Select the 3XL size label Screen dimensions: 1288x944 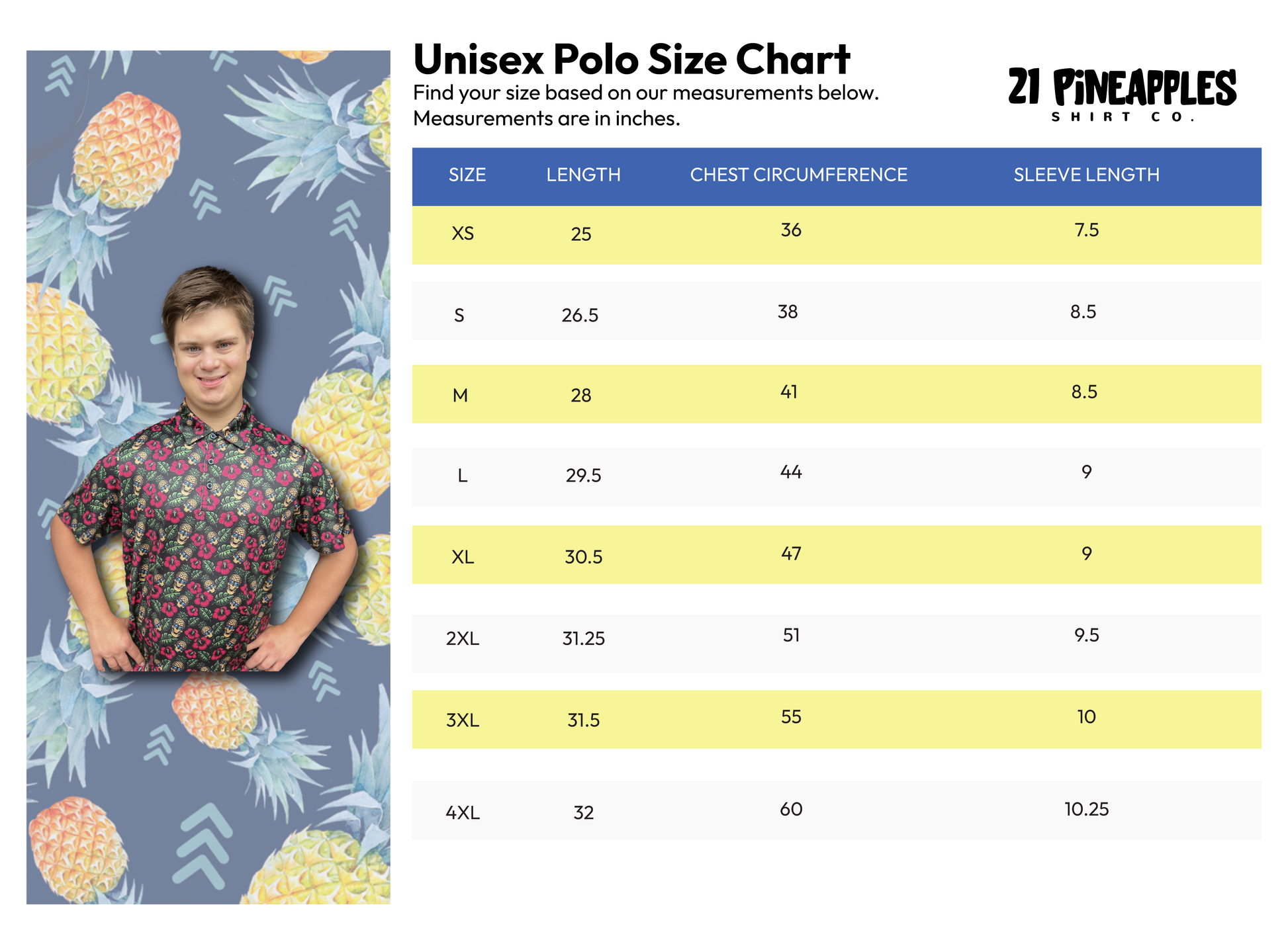(x=462, y=720)
